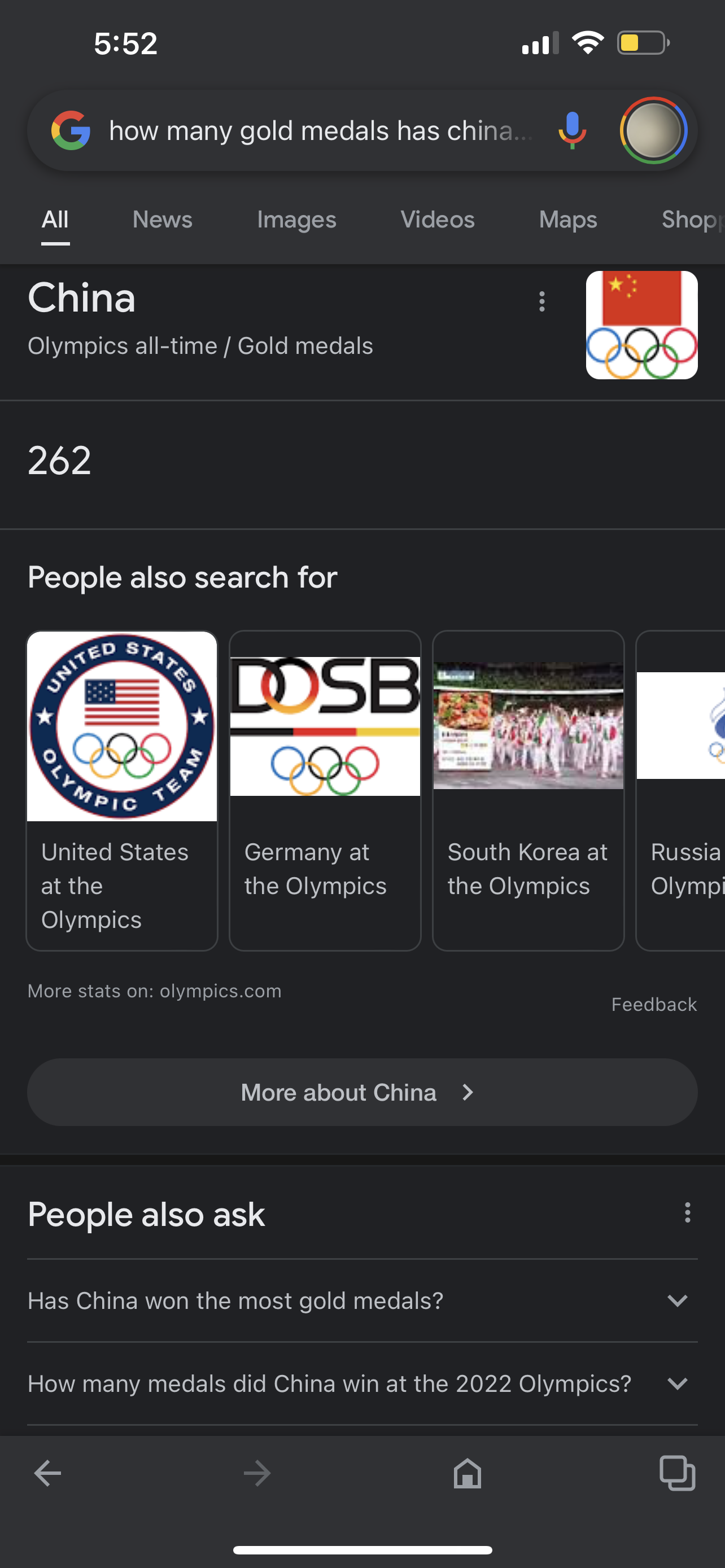Screen dimensions: 725x1568
Task: Click the Feedback link
Action: 654,1004
